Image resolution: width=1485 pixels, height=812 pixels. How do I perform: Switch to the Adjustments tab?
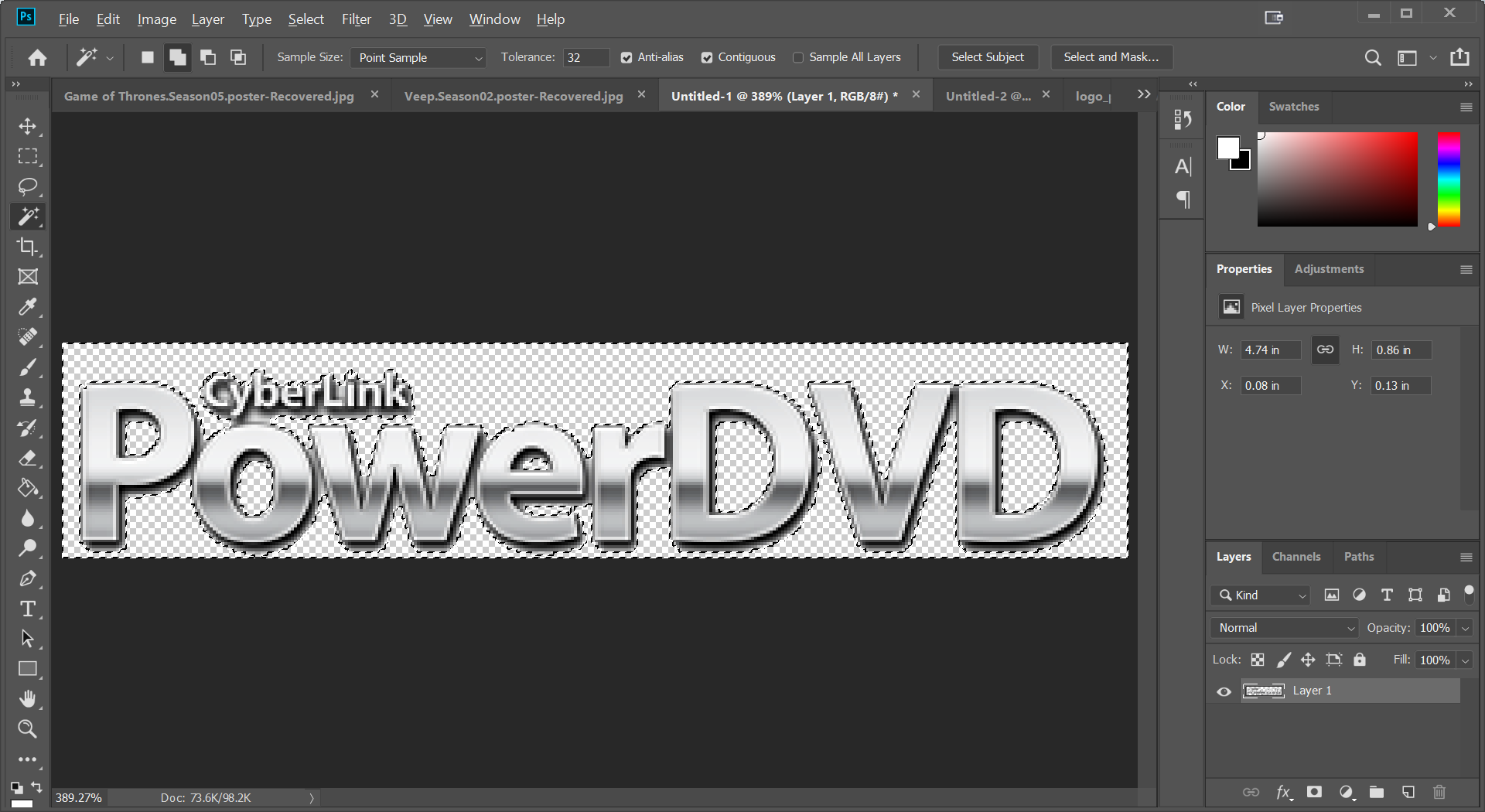click(x=1329, y=269)
